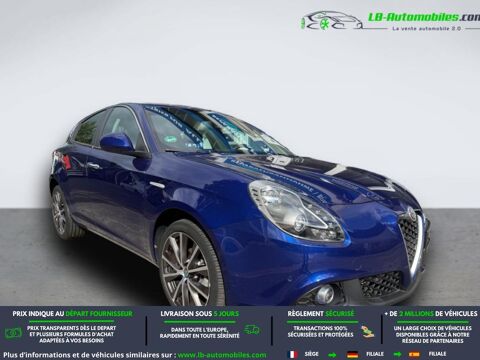
Task: Click the green arrow after SIÈGE
Action: pos(333,354)
